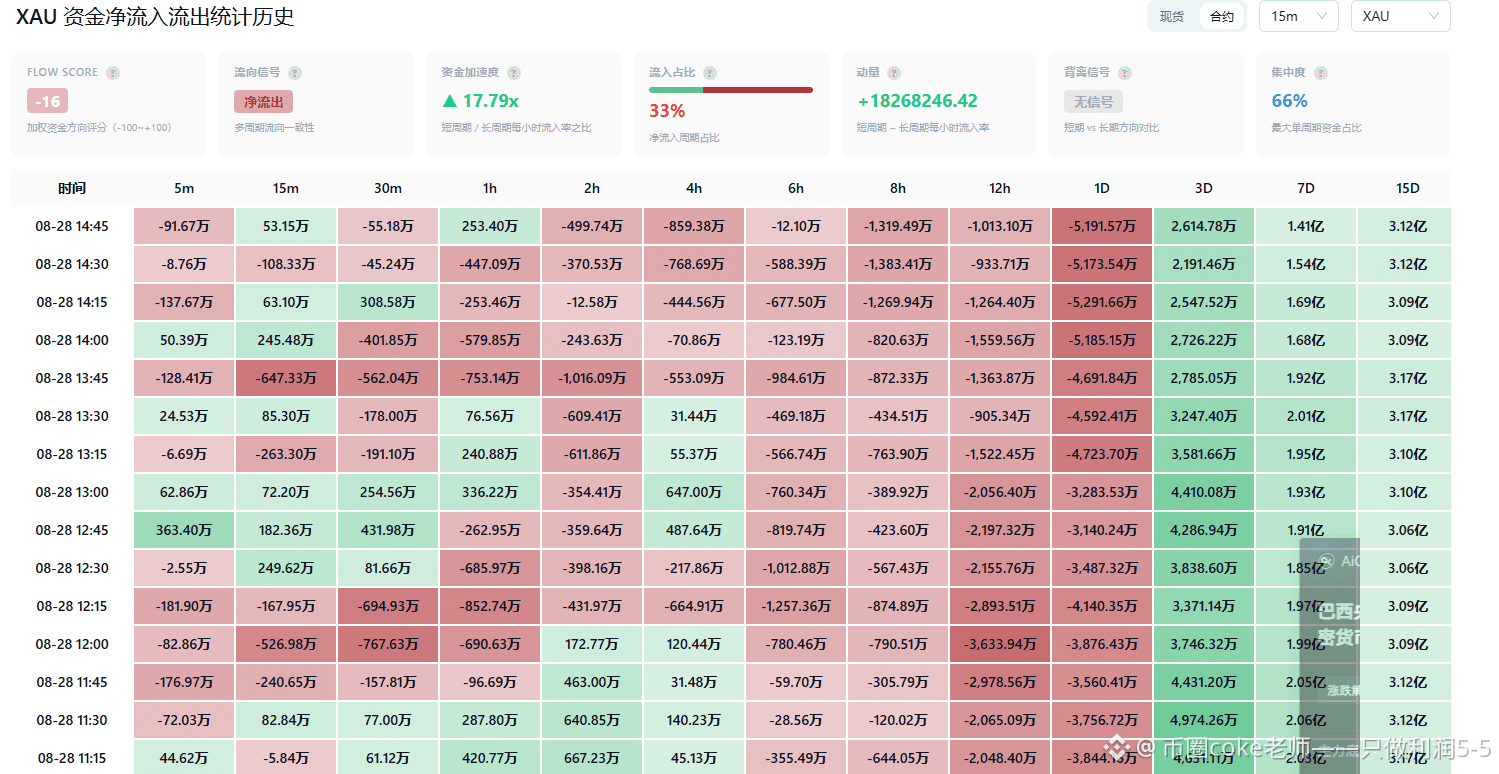The height and width of the screenshot is (774, 1499).
Task: Click the 1D column header
Action: coord(1102,188)
